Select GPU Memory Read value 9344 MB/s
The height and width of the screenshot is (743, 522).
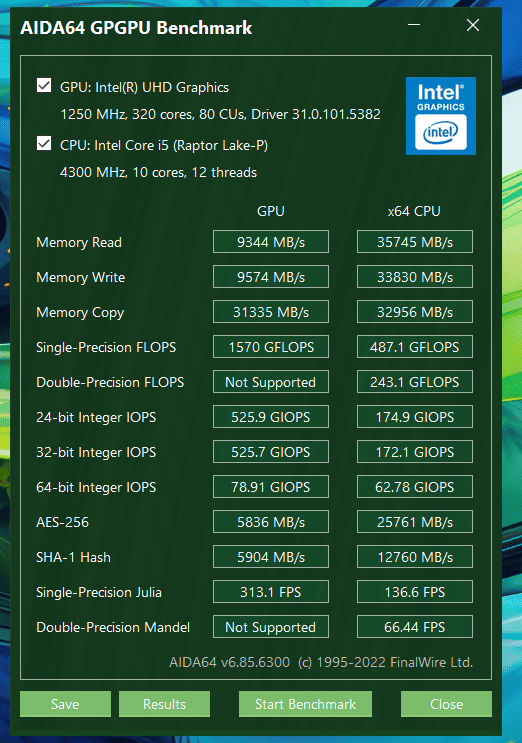click(271, 242)
